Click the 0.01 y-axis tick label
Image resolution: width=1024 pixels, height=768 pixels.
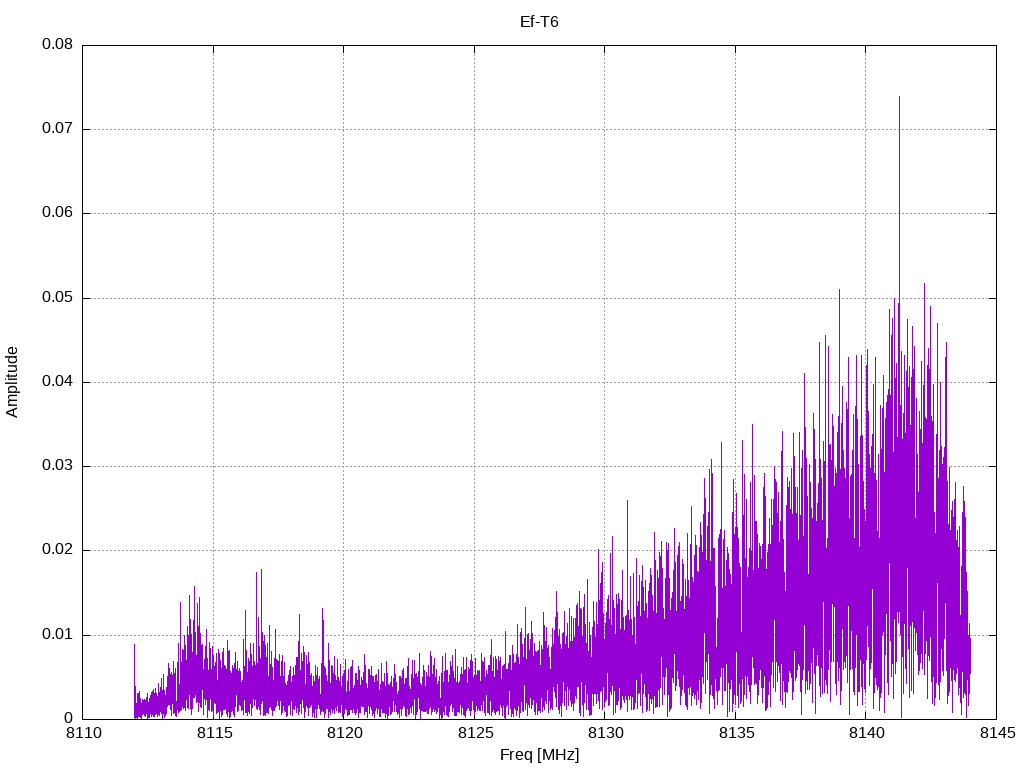(57, 635)
